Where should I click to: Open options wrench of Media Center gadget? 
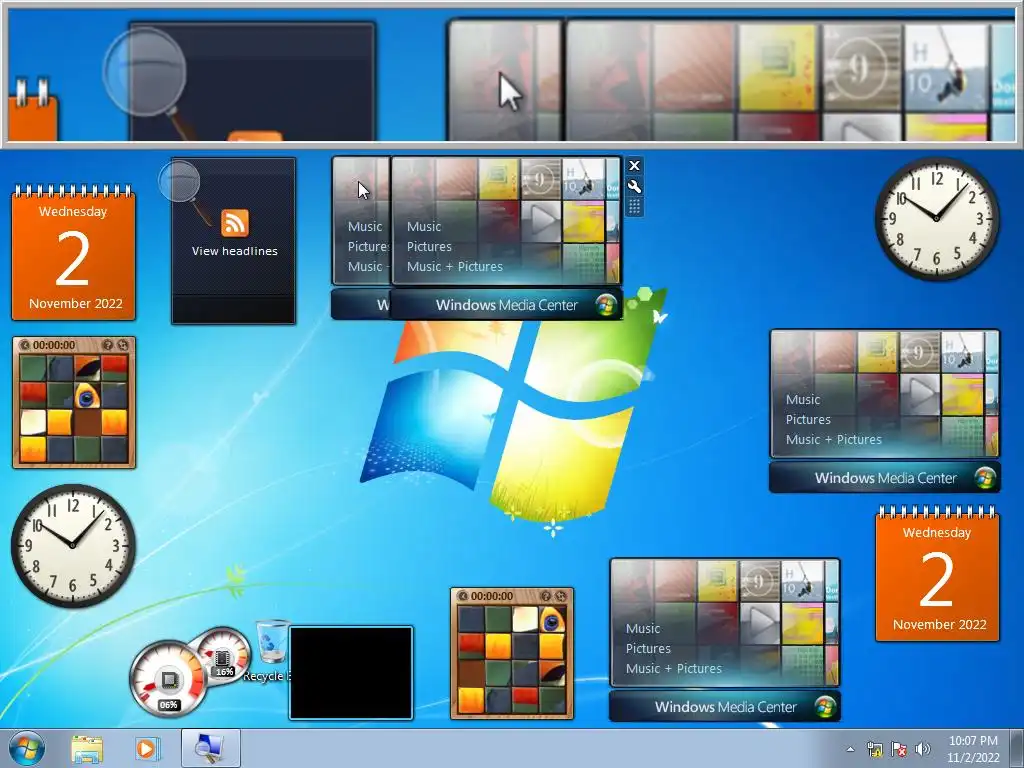634,187
